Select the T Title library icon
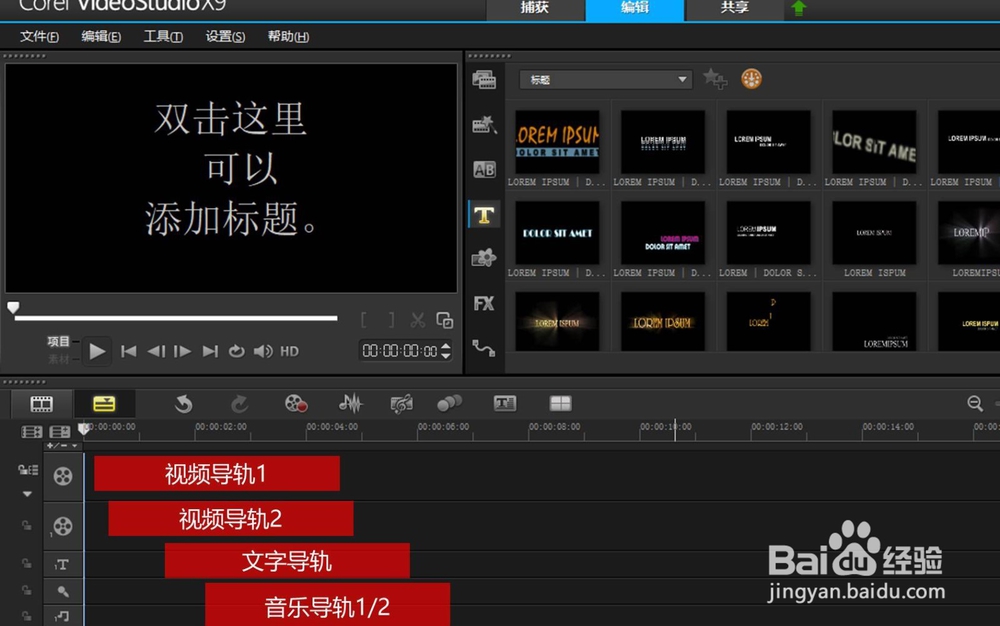This screenshot has width=1000, height=626. (x=484, y=215)
